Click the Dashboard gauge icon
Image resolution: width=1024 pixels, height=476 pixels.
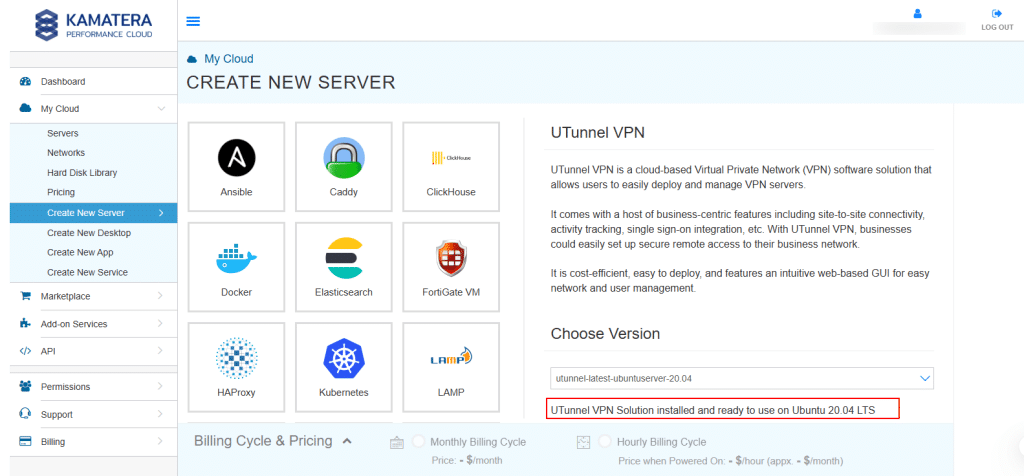tap(25, 82)
